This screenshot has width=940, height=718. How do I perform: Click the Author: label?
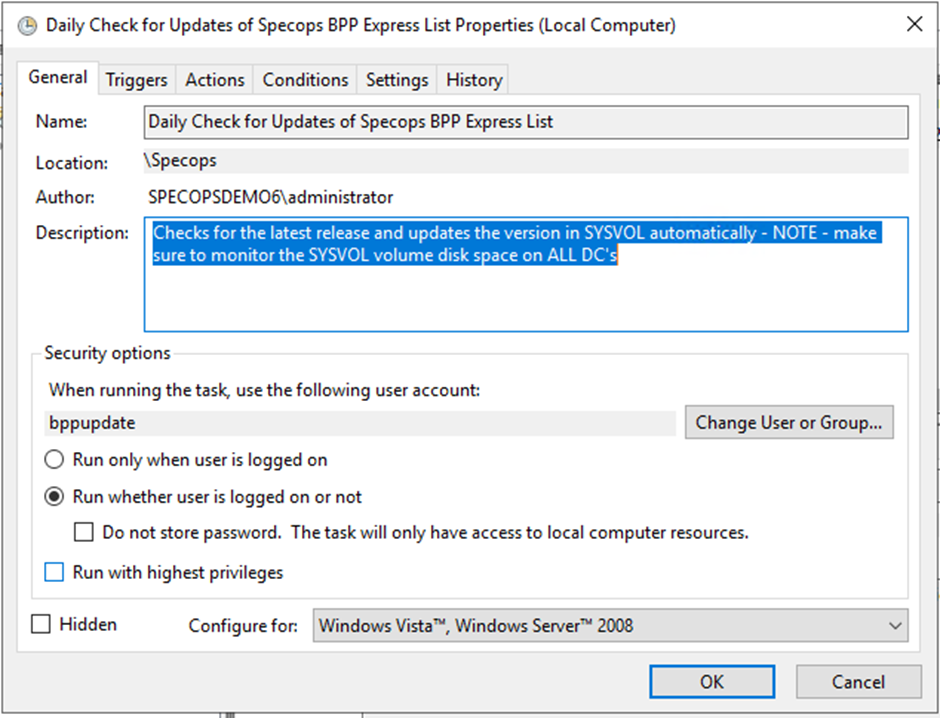pyautogui.click(x=65, y=197)
